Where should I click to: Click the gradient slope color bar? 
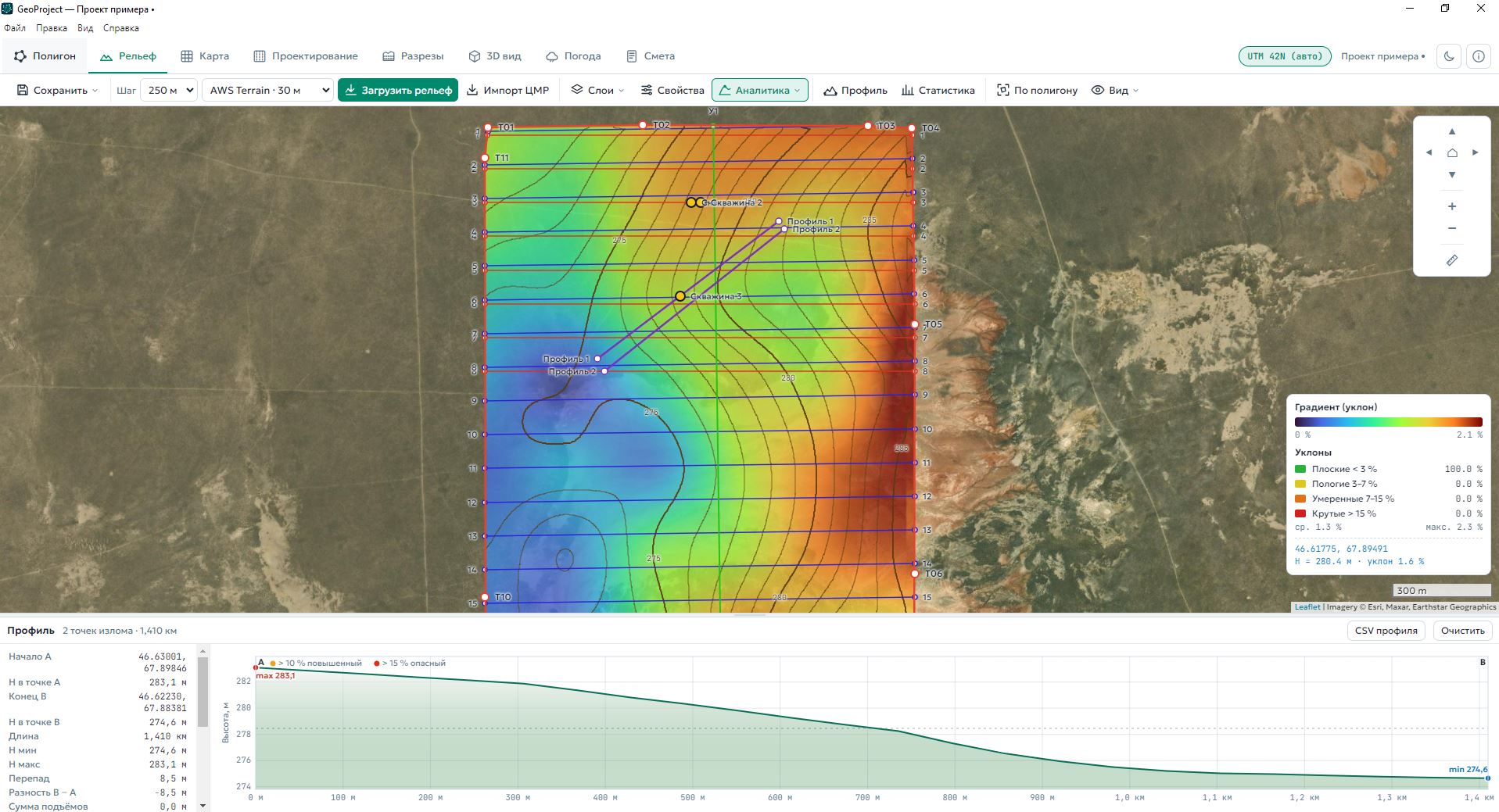[1389, 422]
